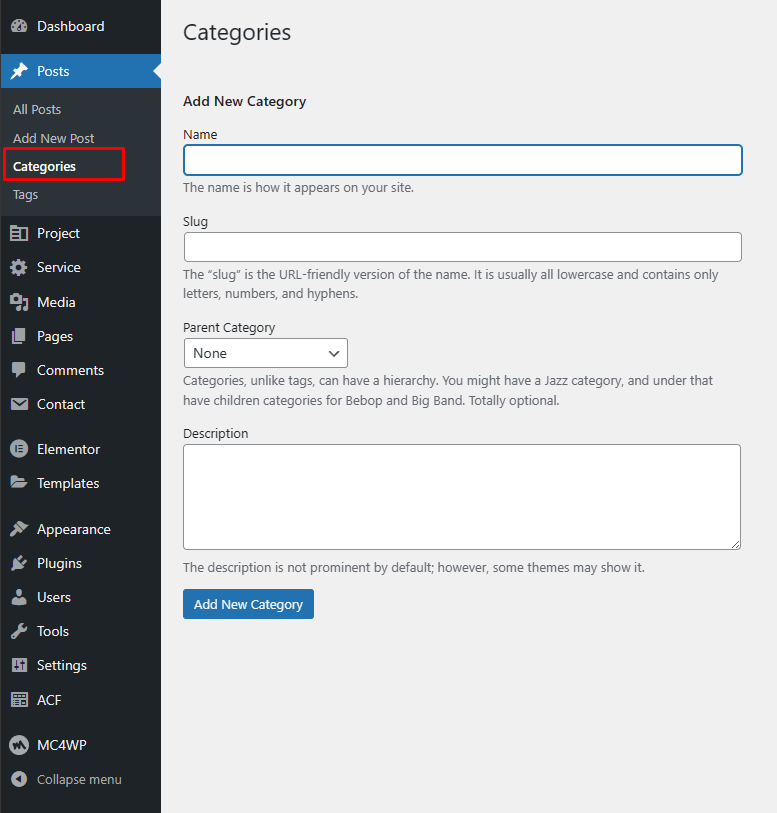Click the Tools wrench icon
This screenshot has width=777, height=813.
[19, 631]
